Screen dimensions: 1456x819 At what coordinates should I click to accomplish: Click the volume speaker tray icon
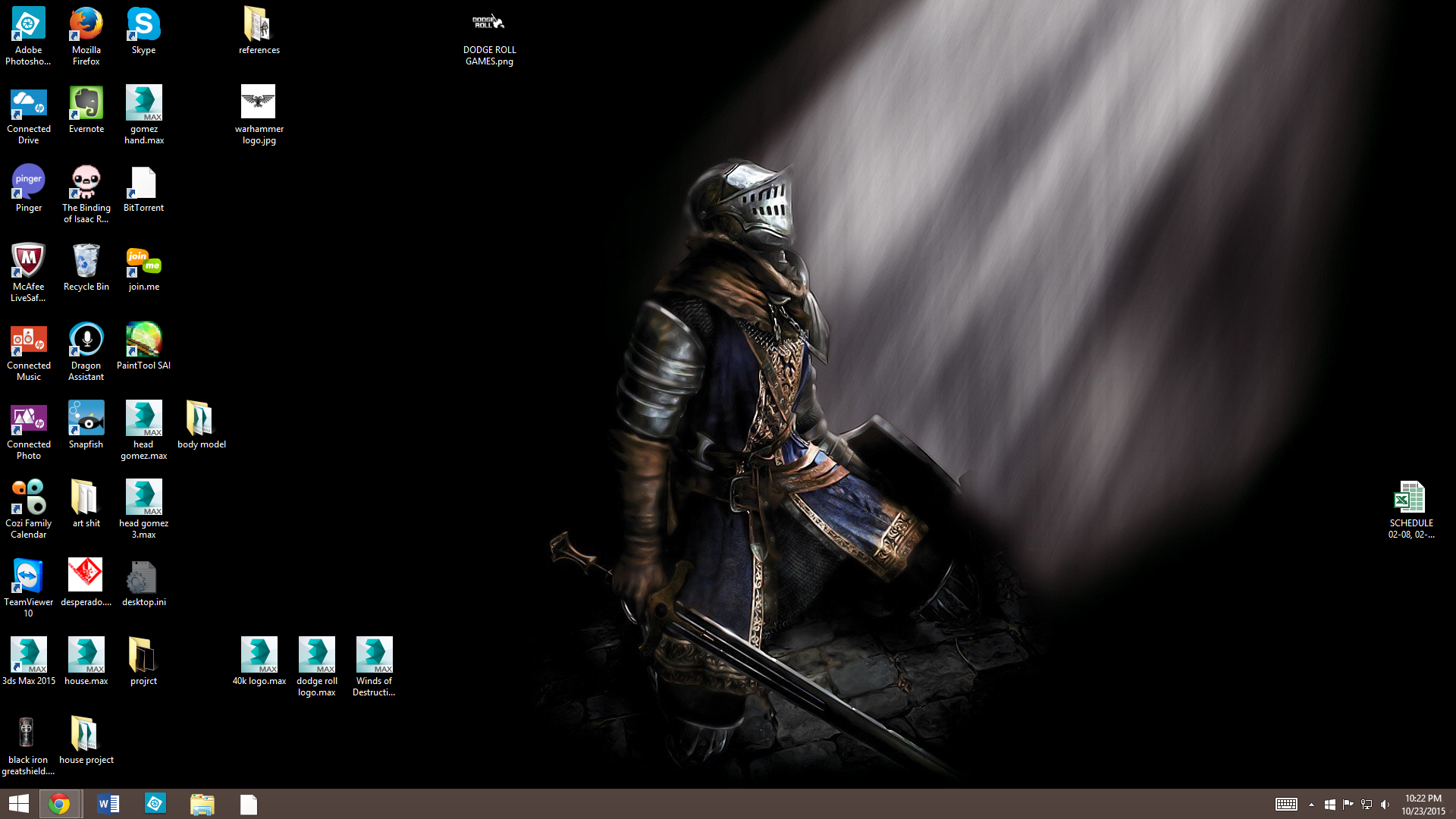(1385, 805)
